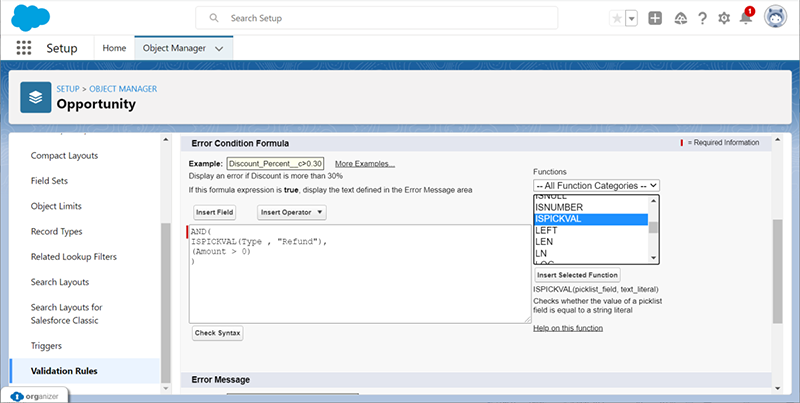The image size is (800, 403).
Task: Select ISPICKVAL in the functions list
Action: [x=591, y=219]
